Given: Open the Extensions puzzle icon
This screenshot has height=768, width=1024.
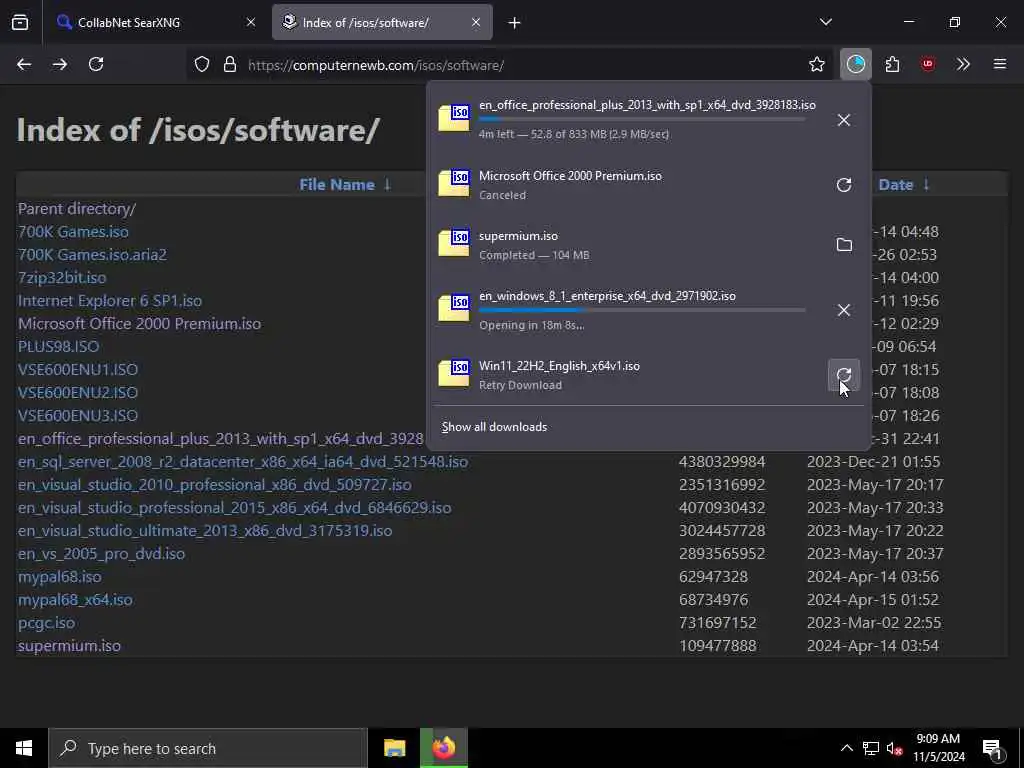Looking at the screenshot, I should click(892, 64).
